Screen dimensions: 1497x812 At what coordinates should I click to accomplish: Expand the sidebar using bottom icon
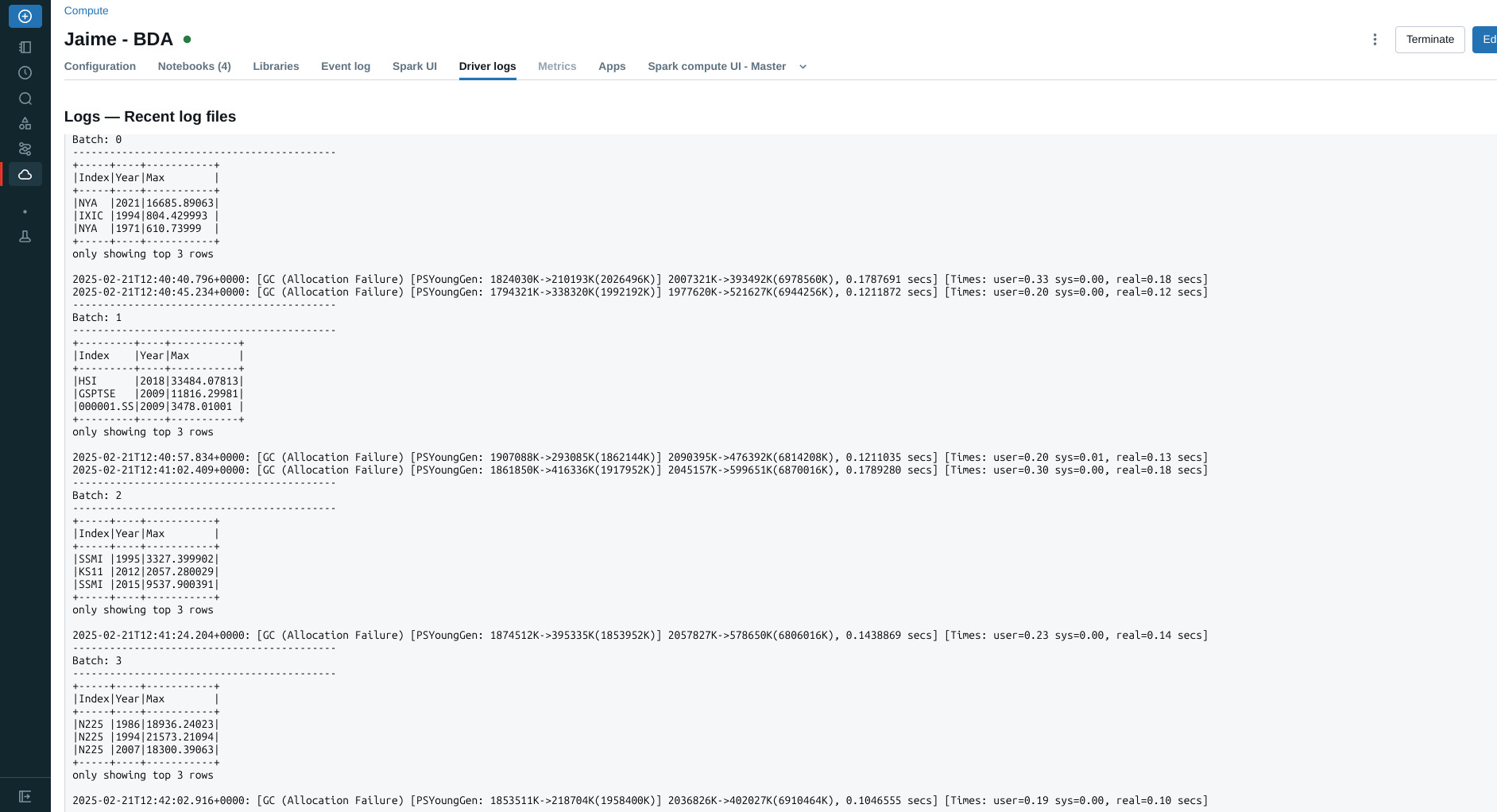pos(25,796)
